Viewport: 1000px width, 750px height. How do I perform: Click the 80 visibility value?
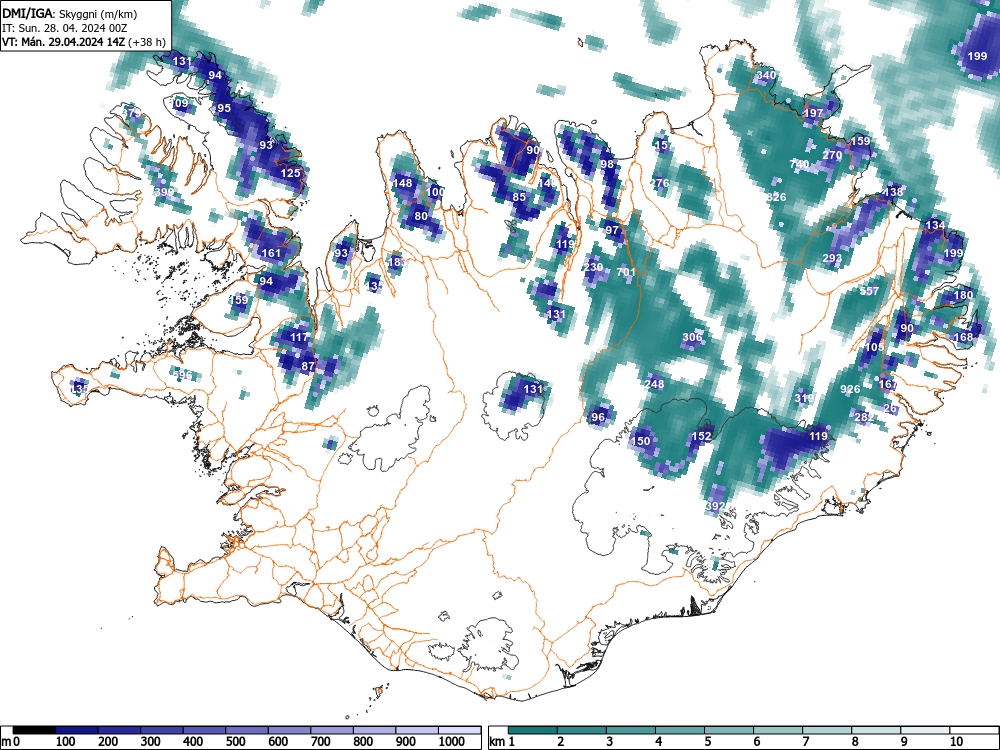click(421, 216)
